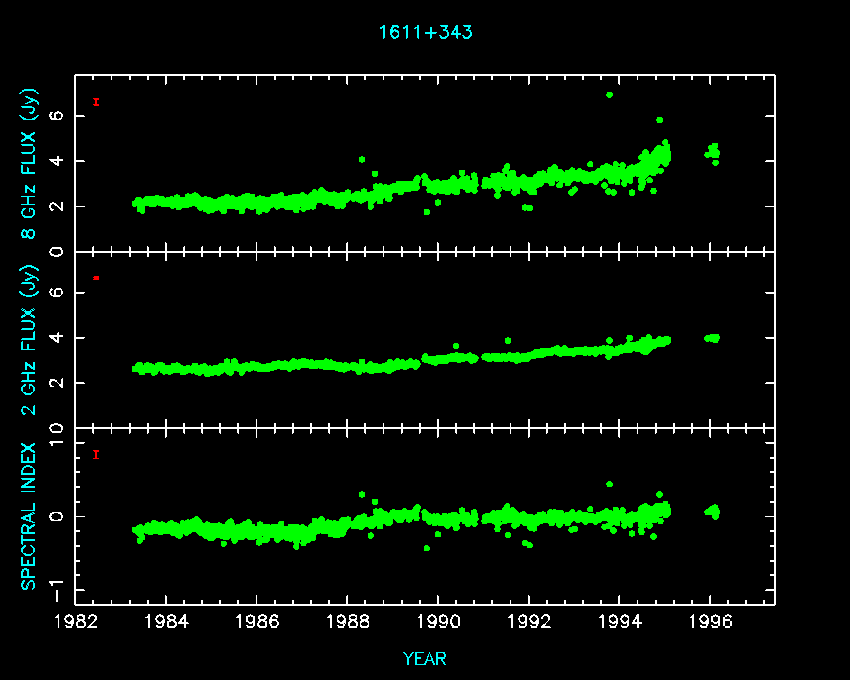Click the plot title 1611+343

coord(425,32)
